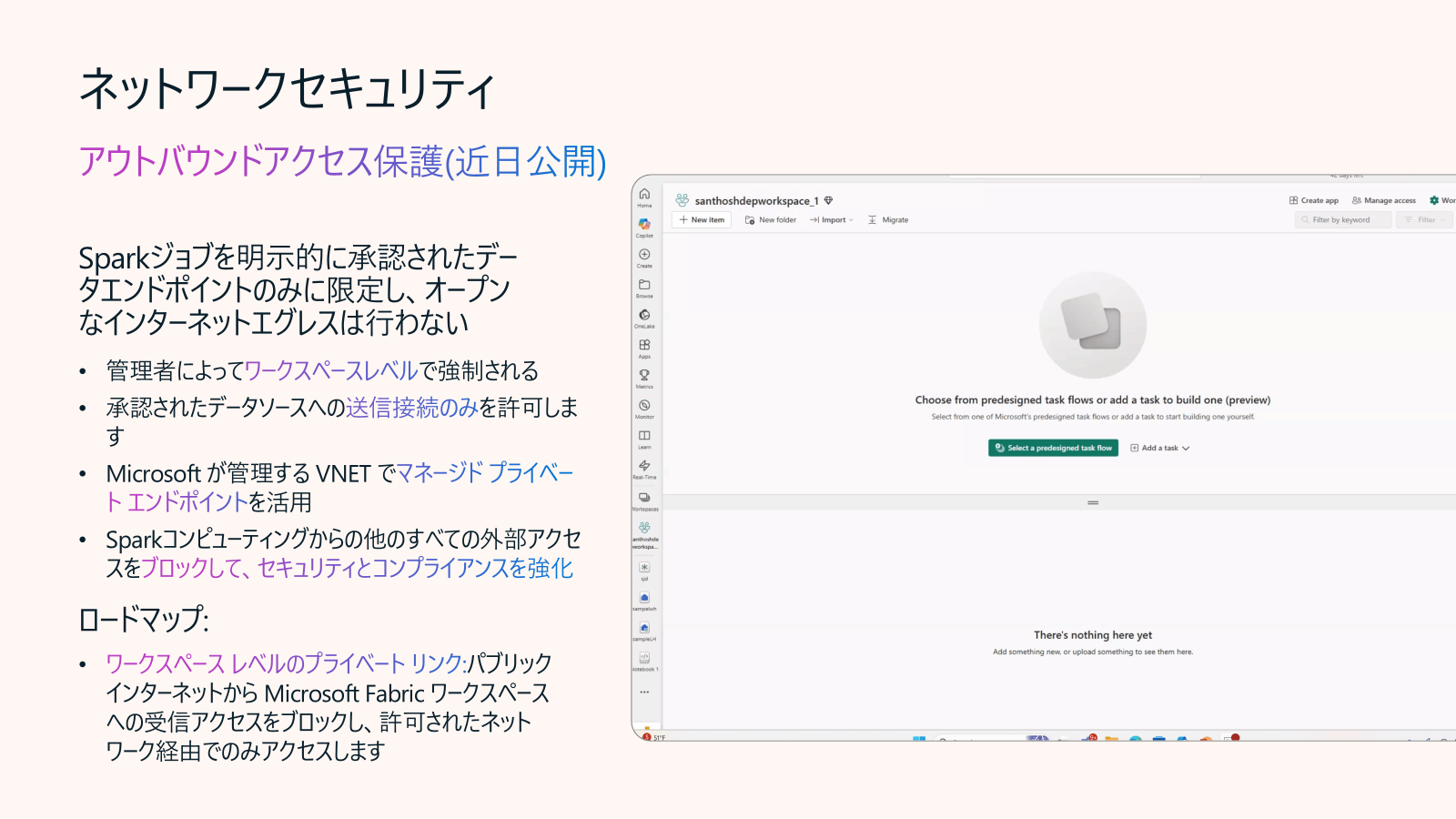Image resolution: width=1456 pixels, height=819 pixels.
Task: Open the Monitor hub icon
Action: (644, 409)
